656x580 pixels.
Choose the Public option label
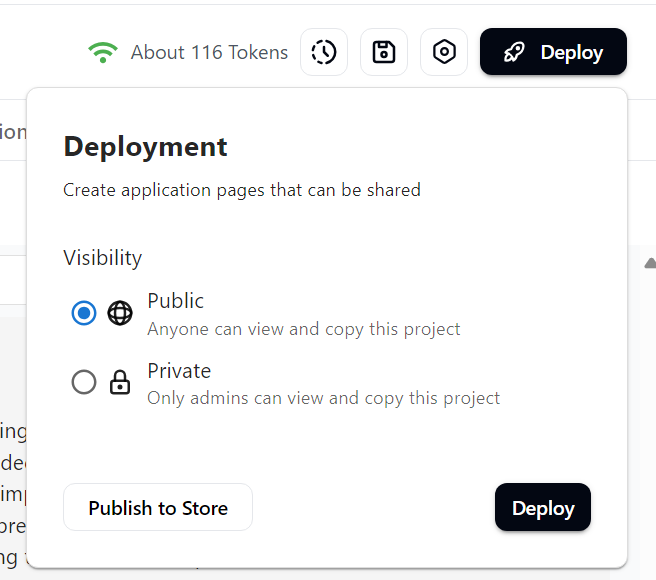(x=175, y=301)
